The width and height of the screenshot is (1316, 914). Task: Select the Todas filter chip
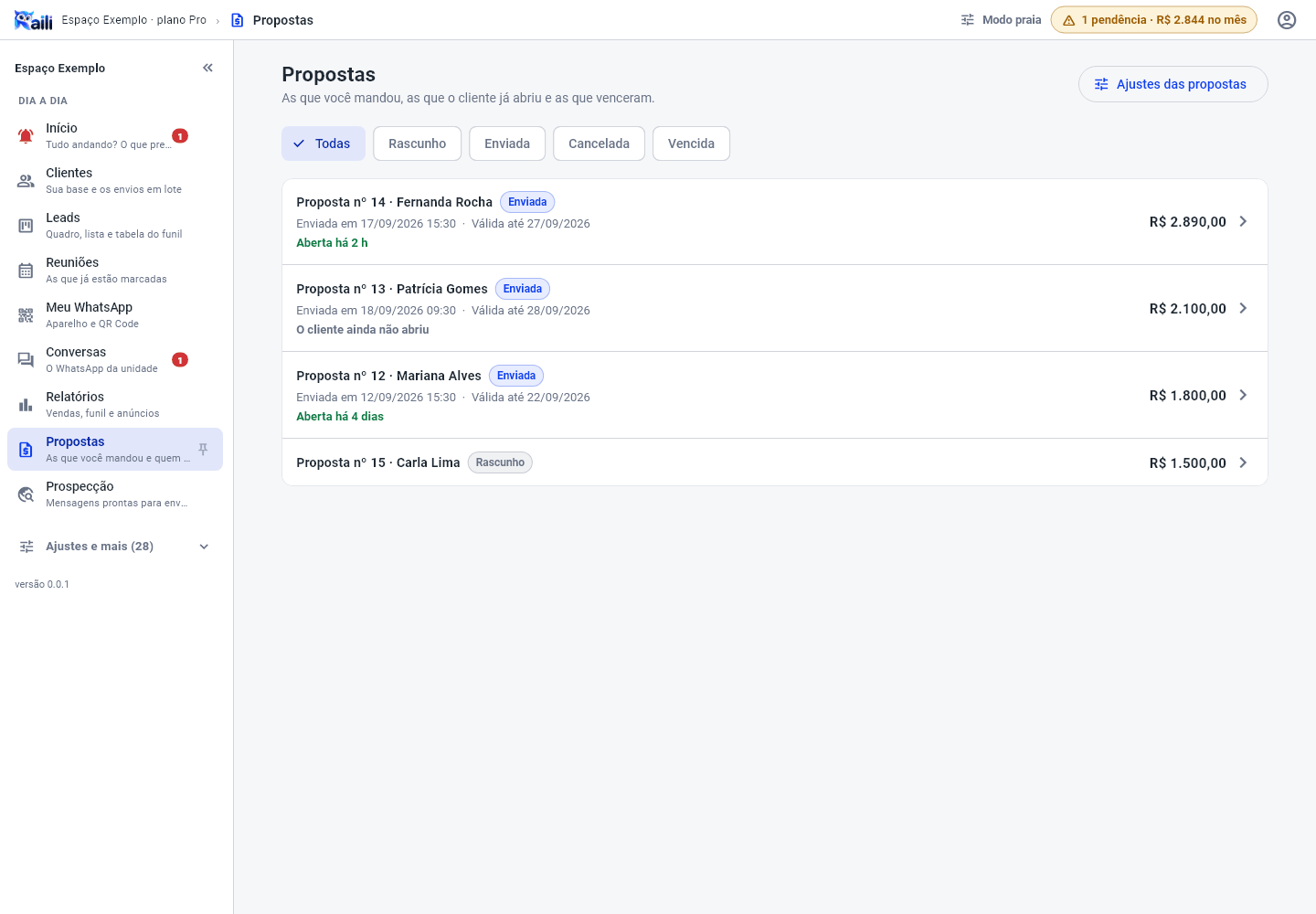324,143
